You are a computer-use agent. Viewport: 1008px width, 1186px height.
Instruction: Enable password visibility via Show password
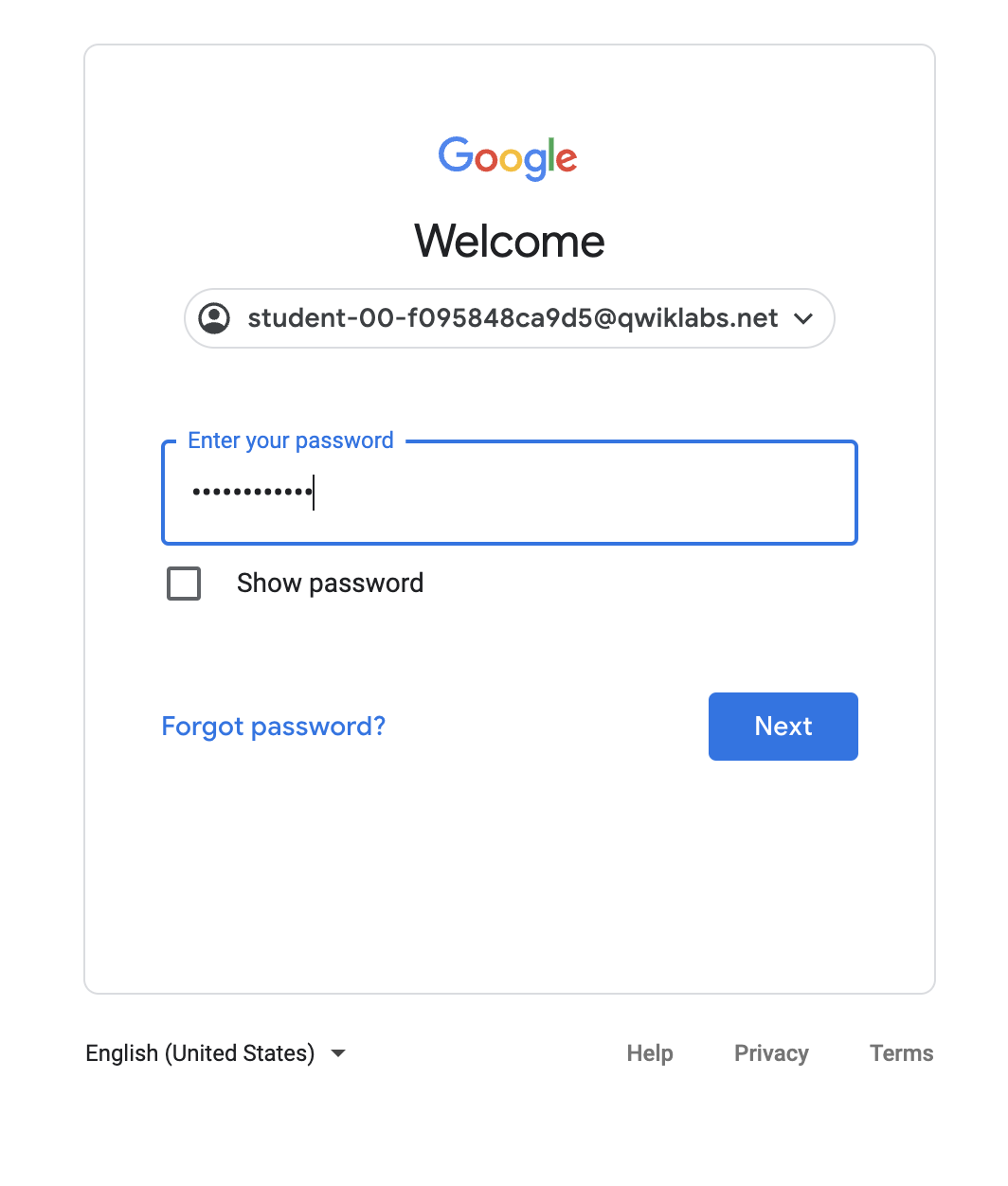tap(183, 584)
